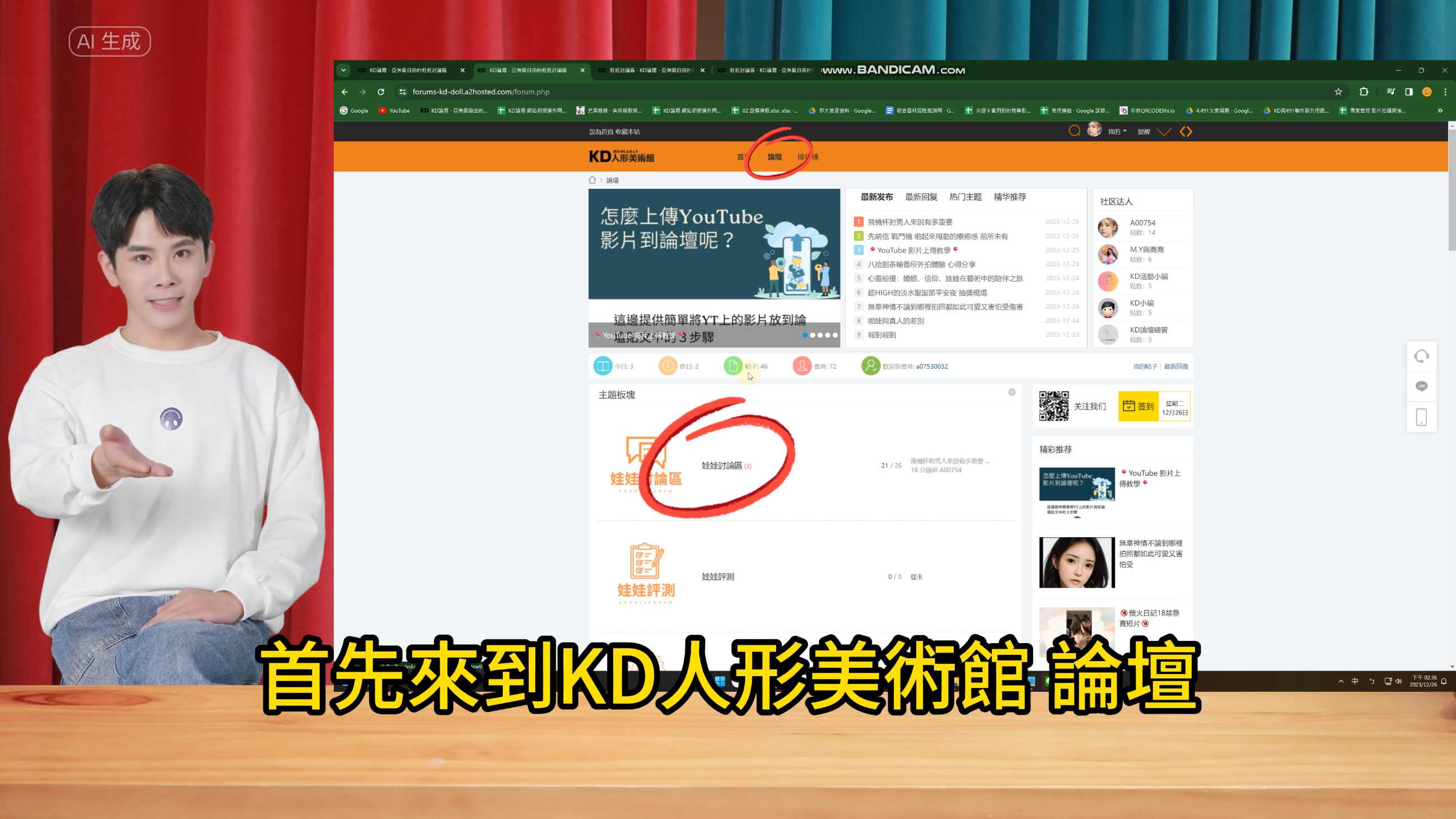Screen dimensions: 1456x819
Task: Open post 報到報到
Action: [x=882, y=334]
